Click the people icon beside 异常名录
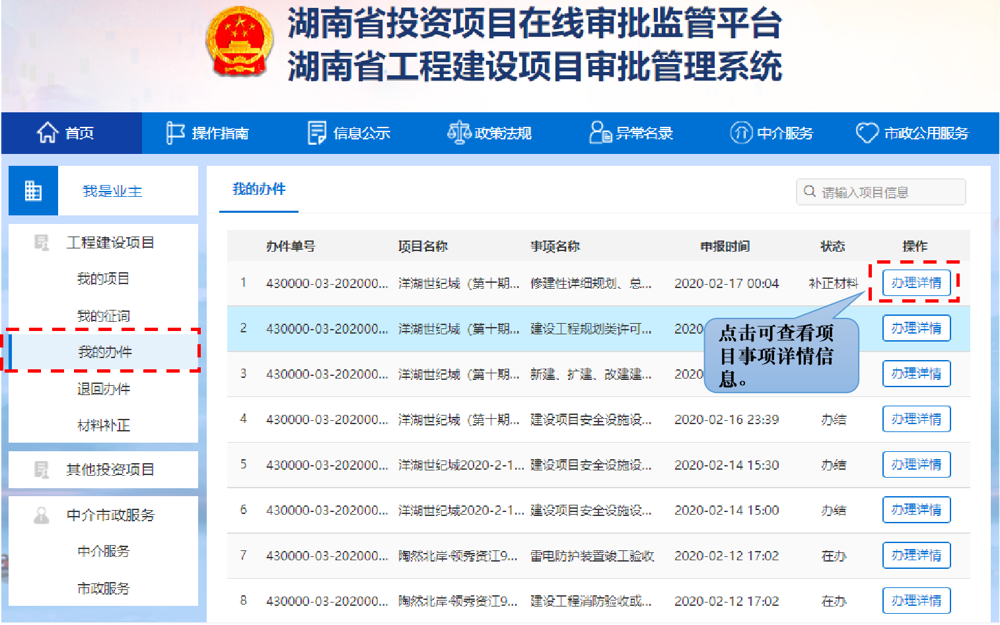 [x=598, y=131]
